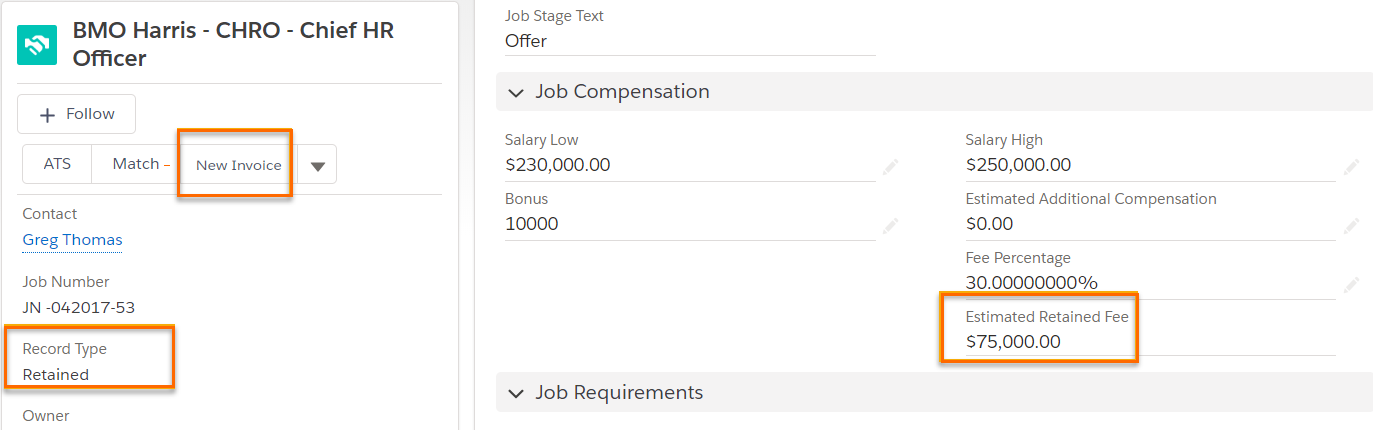Click the Job Number JN -042017-53
The height and width of the screenshot is (430, 1373).
point(79,308)
